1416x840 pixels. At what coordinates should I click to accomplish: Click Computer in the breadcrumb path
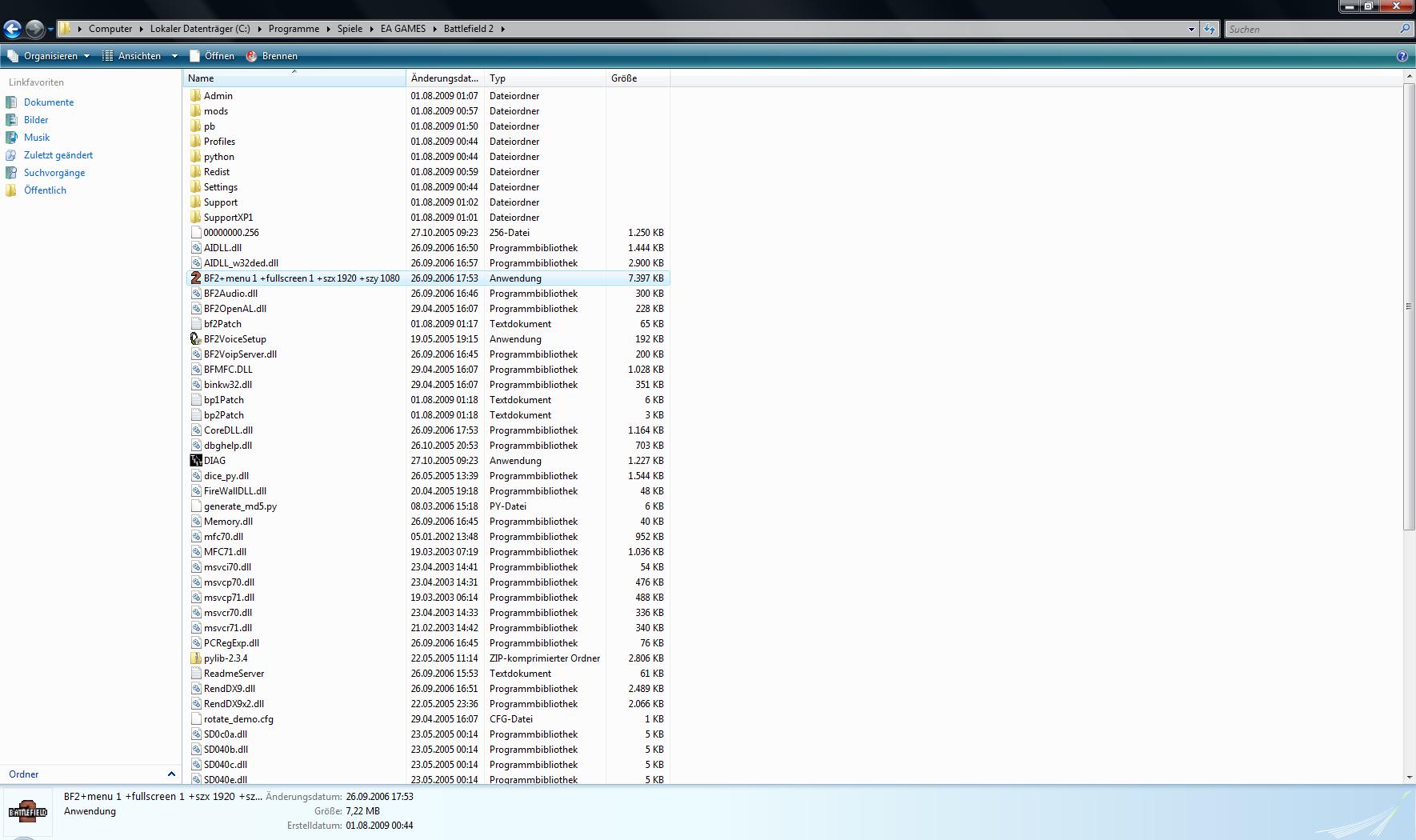coord(110,29)
